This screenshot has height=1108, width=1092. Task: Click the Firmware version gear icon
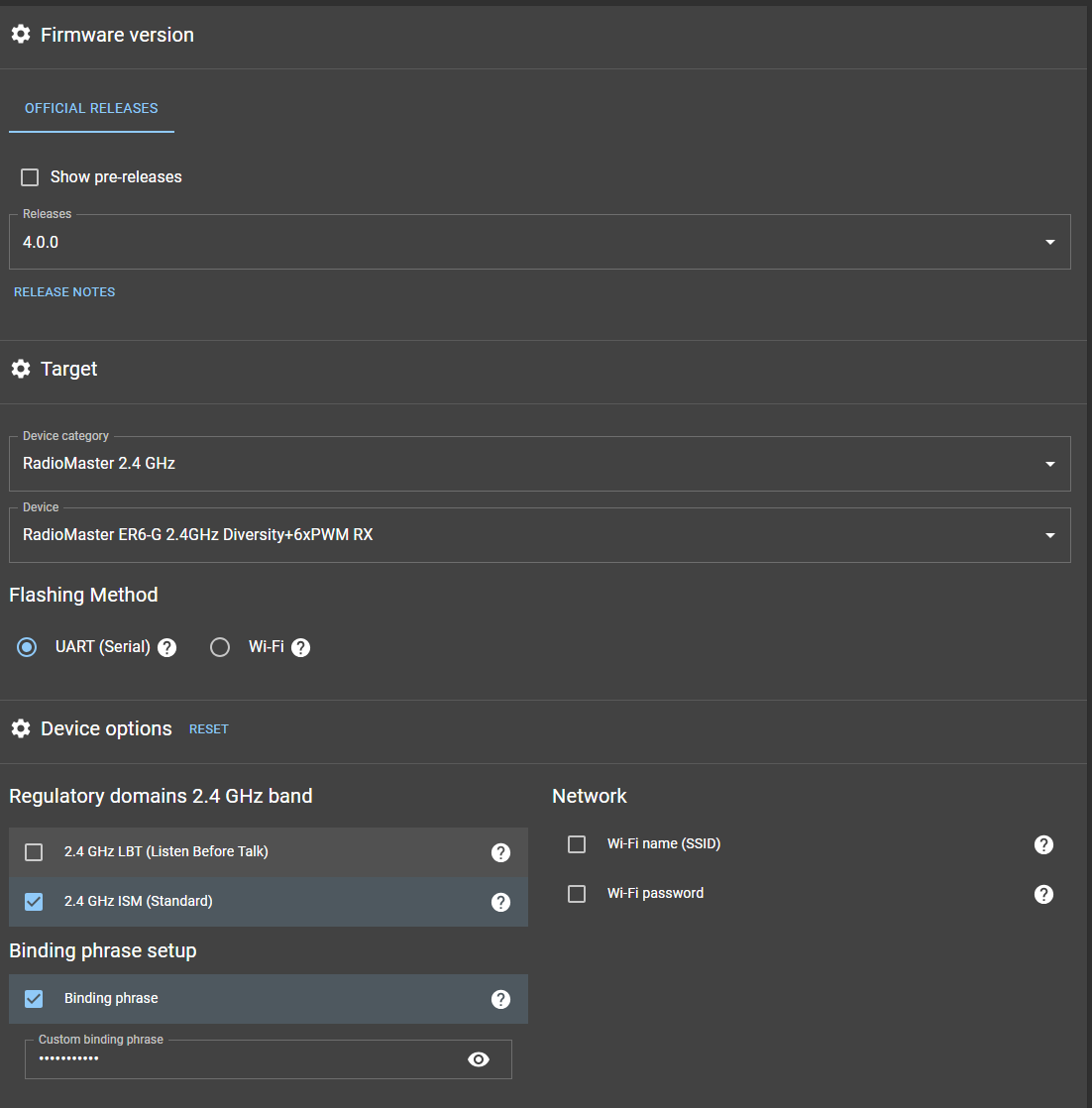point(21,34)
